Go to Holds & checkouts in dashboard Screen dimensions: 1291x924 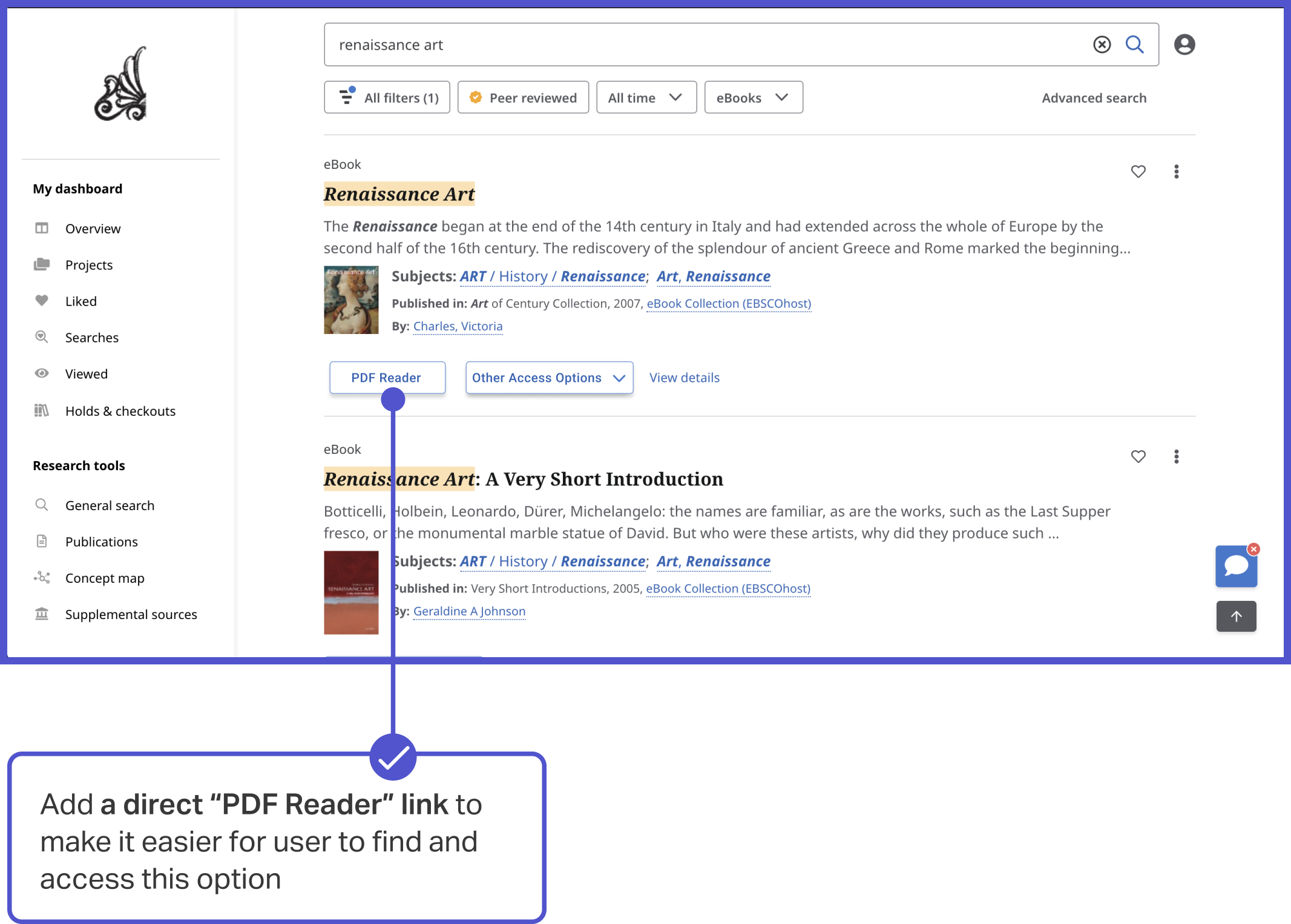120,411
